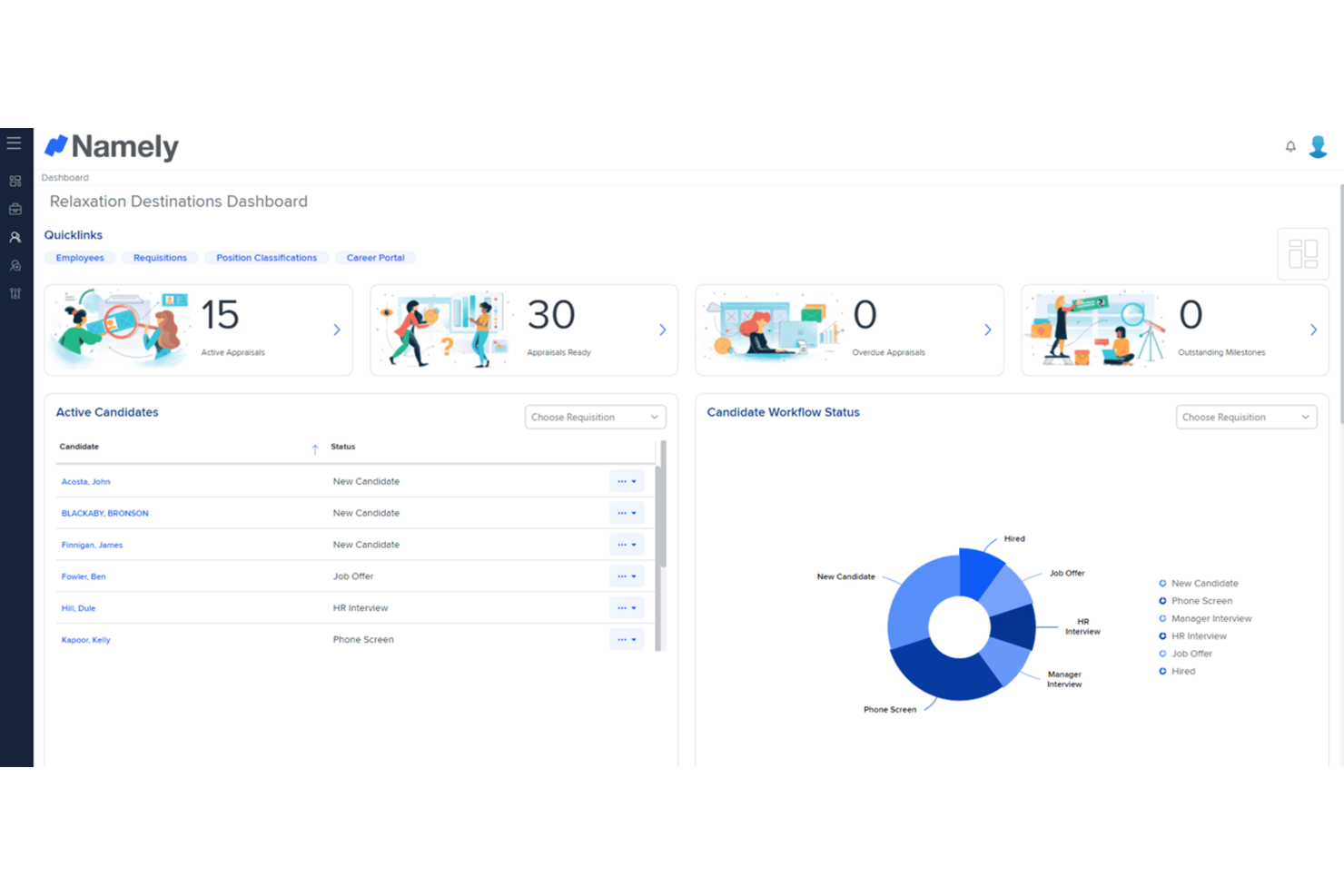
Task: Click the arrow on the Outstanding Milestones card
Action: 1314,330
